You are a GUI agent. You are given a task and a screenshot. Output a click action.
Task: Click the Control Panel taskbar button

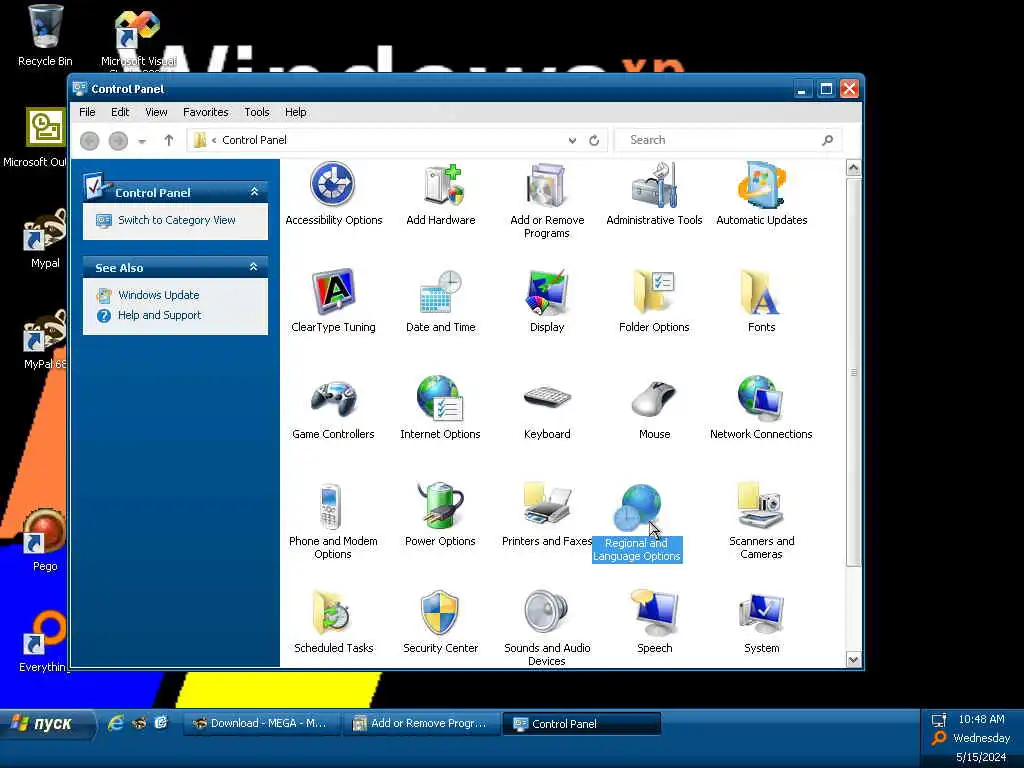click(x=581, y=724)
